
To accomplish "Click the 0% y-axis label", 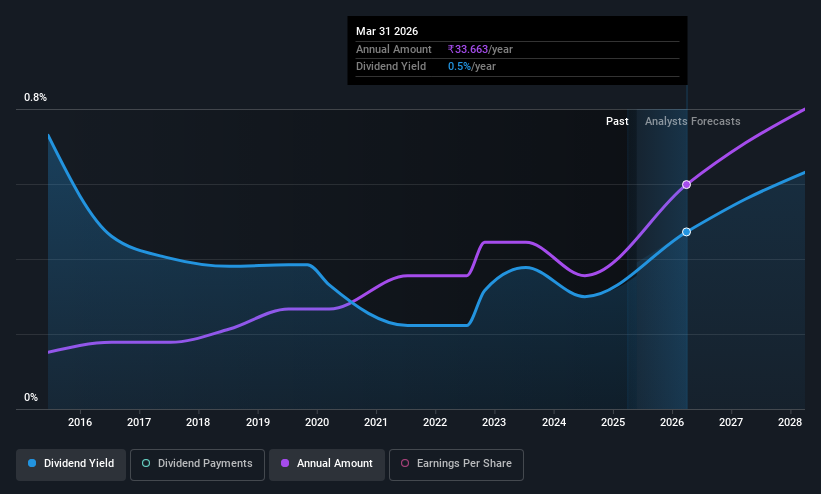I will click(31, 398).
